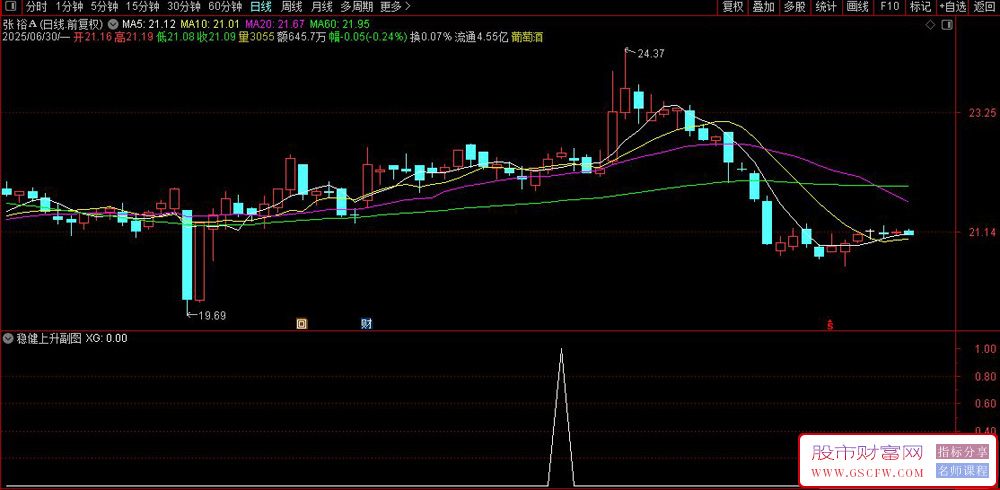Screen dimensions: 1000x490
Task: Click the 回 event marker on timeline
Action: pyautogui.click(x=302, y=324)
